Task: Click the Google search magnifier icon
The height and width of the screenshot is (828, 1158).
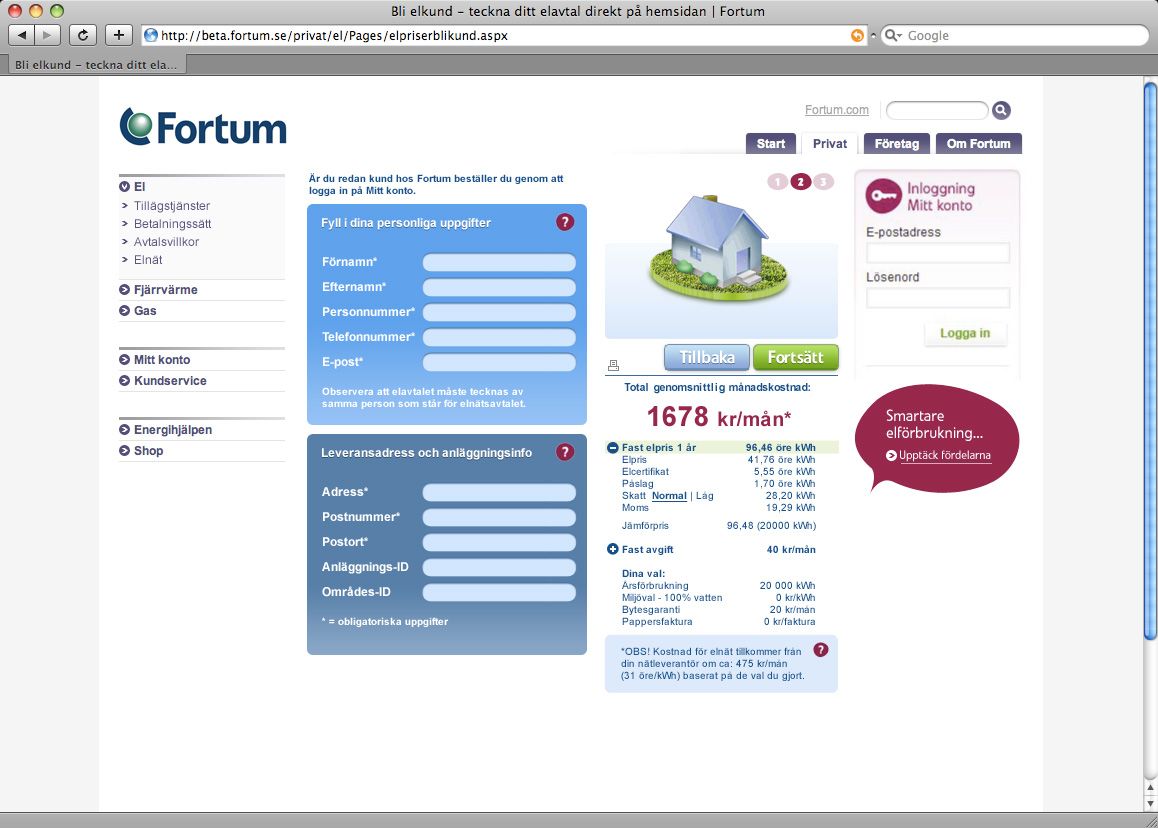Action: (x=892, y=35)
